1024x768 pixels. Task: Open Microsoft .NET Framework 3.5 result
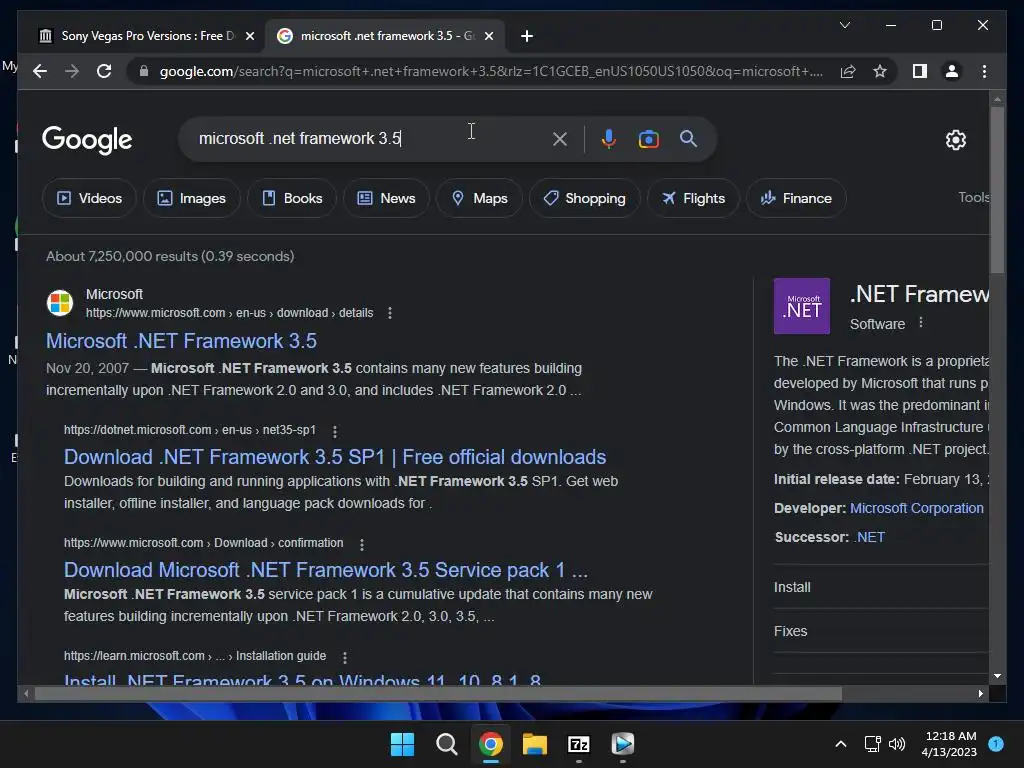pyautogui.click(x=182, y=341)
